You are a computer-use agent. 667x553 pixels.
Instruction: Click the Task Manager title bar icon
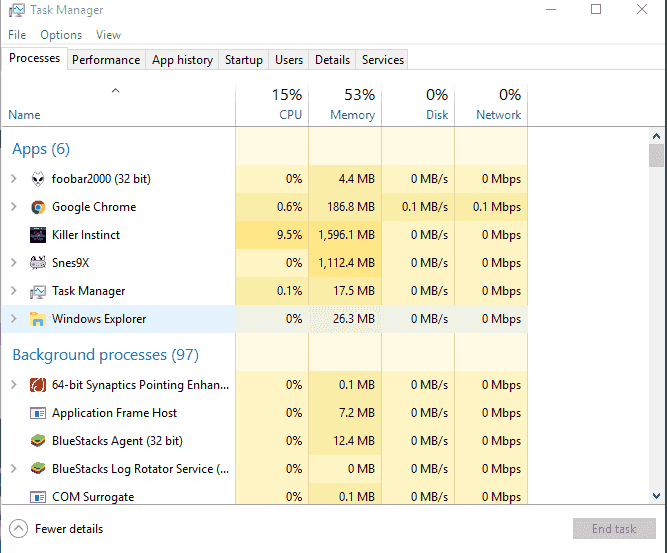(17, 10)
